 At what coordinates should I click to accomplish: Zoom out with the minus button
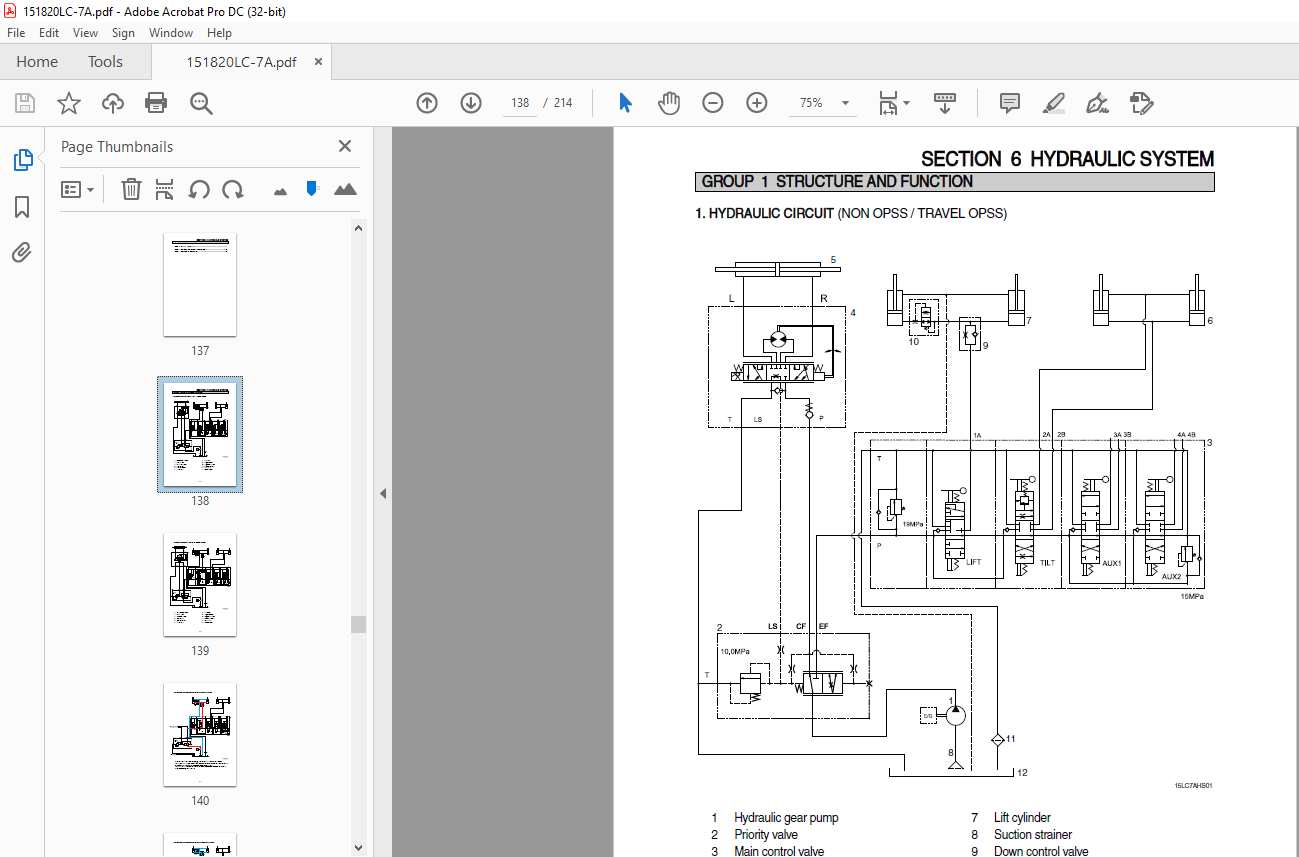pos(713,103)
